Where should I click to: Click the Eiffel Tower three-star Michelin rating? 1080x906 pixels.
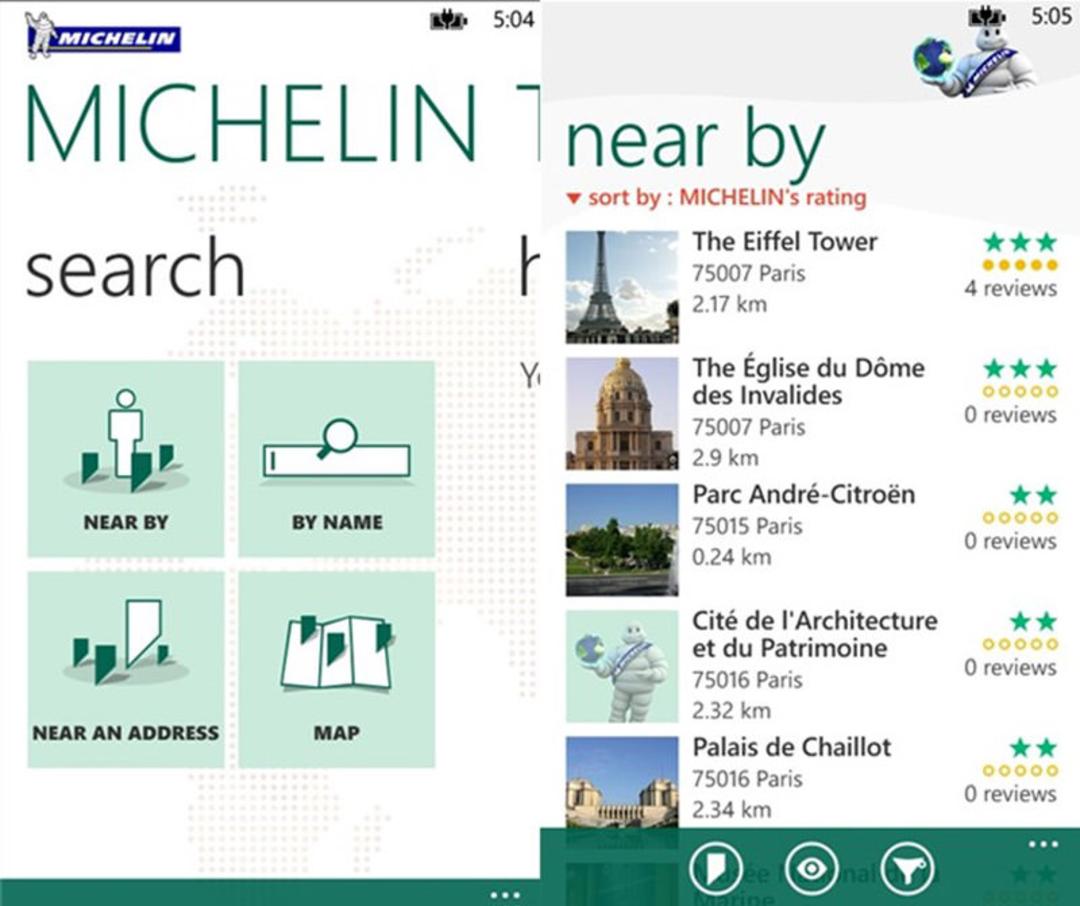coord(1020,243)
